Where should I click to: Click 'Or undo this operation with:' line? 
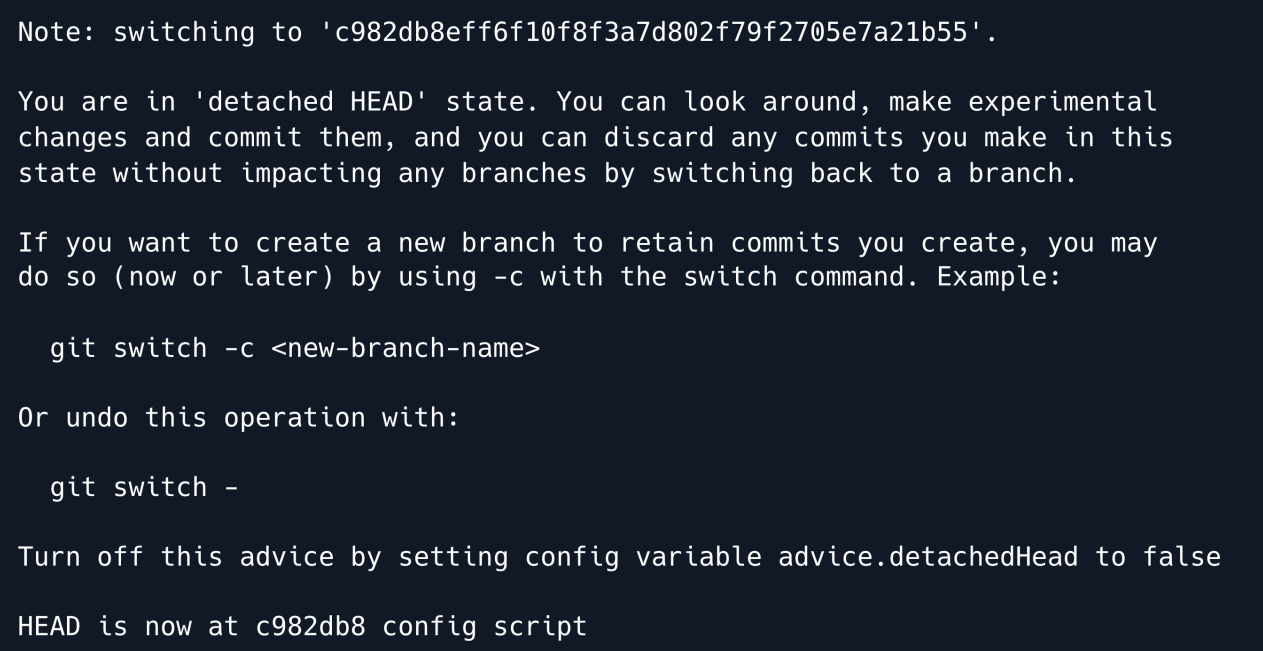click(239, 417)
